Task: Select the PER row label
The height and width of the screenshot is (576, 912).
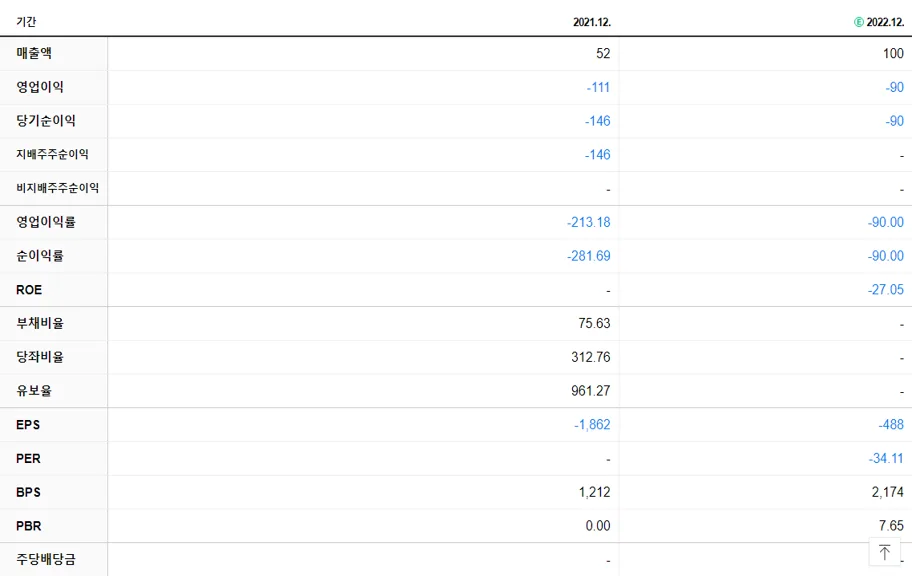Action: coord(28,458)
